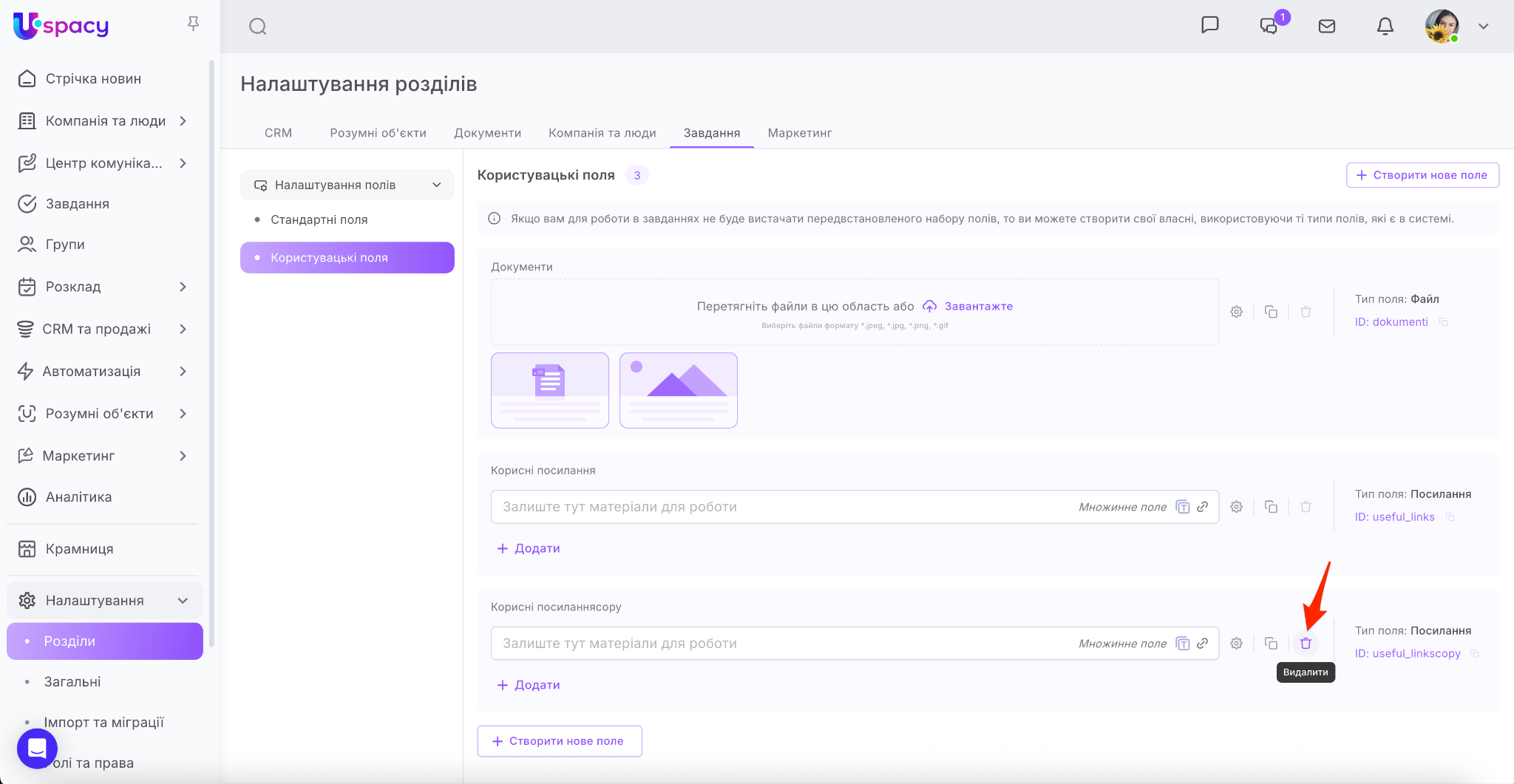Click the Завантажте upload link

[x=978, y=306]
